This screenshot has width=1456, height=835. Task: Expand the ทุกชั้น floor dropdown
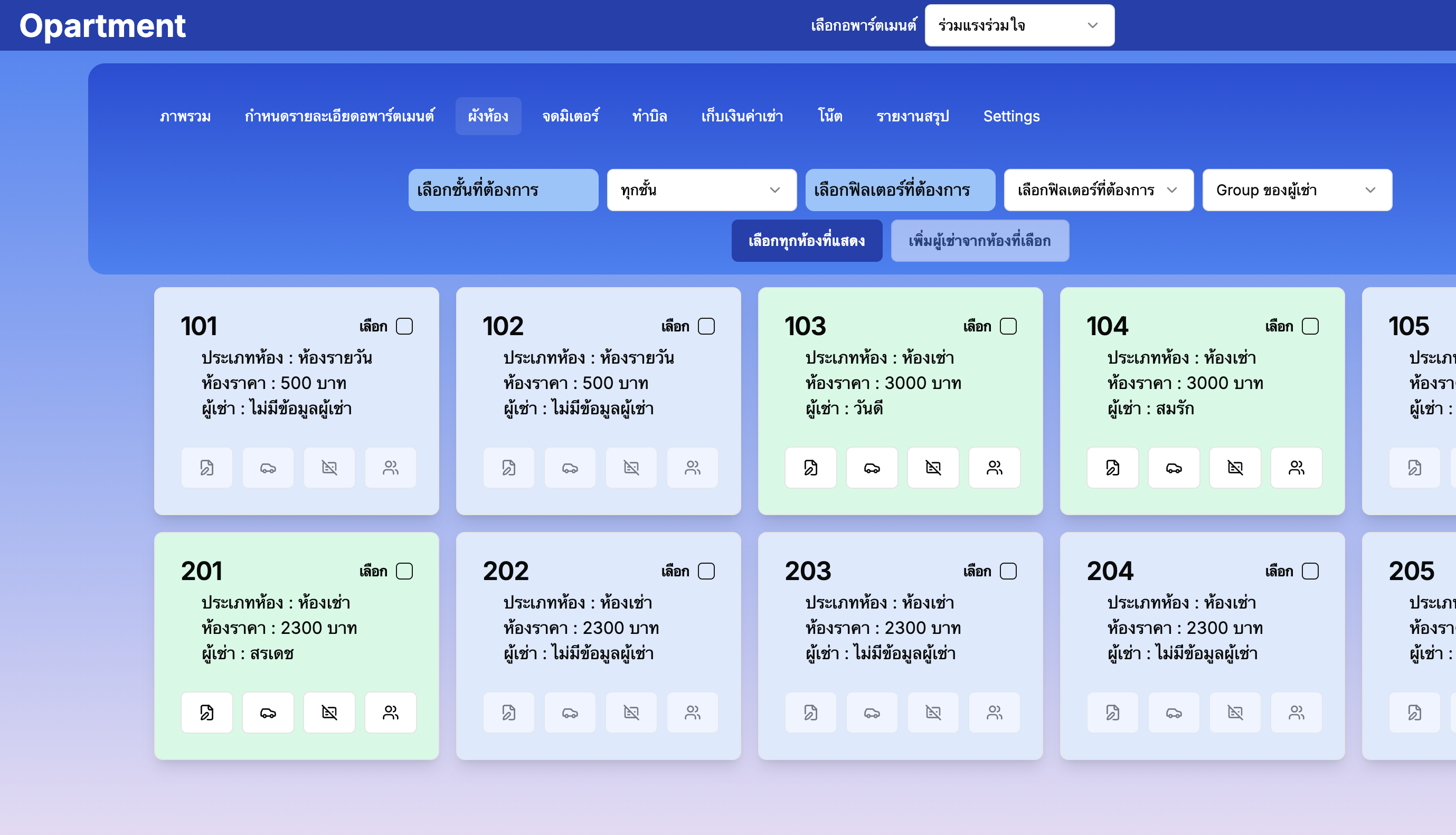point(701,190)
